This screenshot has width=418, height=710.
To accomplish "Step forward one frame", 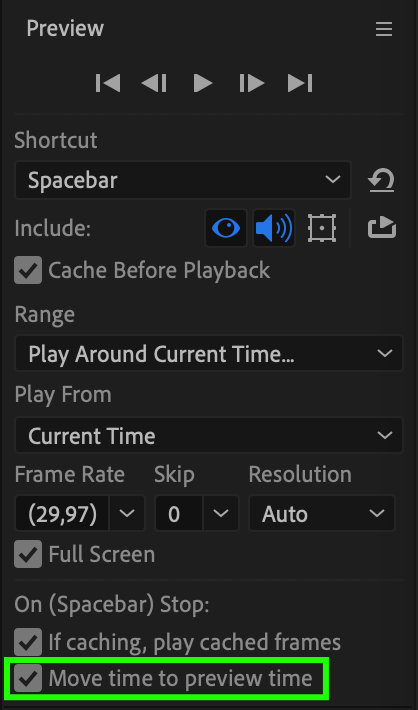I will [251, 83].
